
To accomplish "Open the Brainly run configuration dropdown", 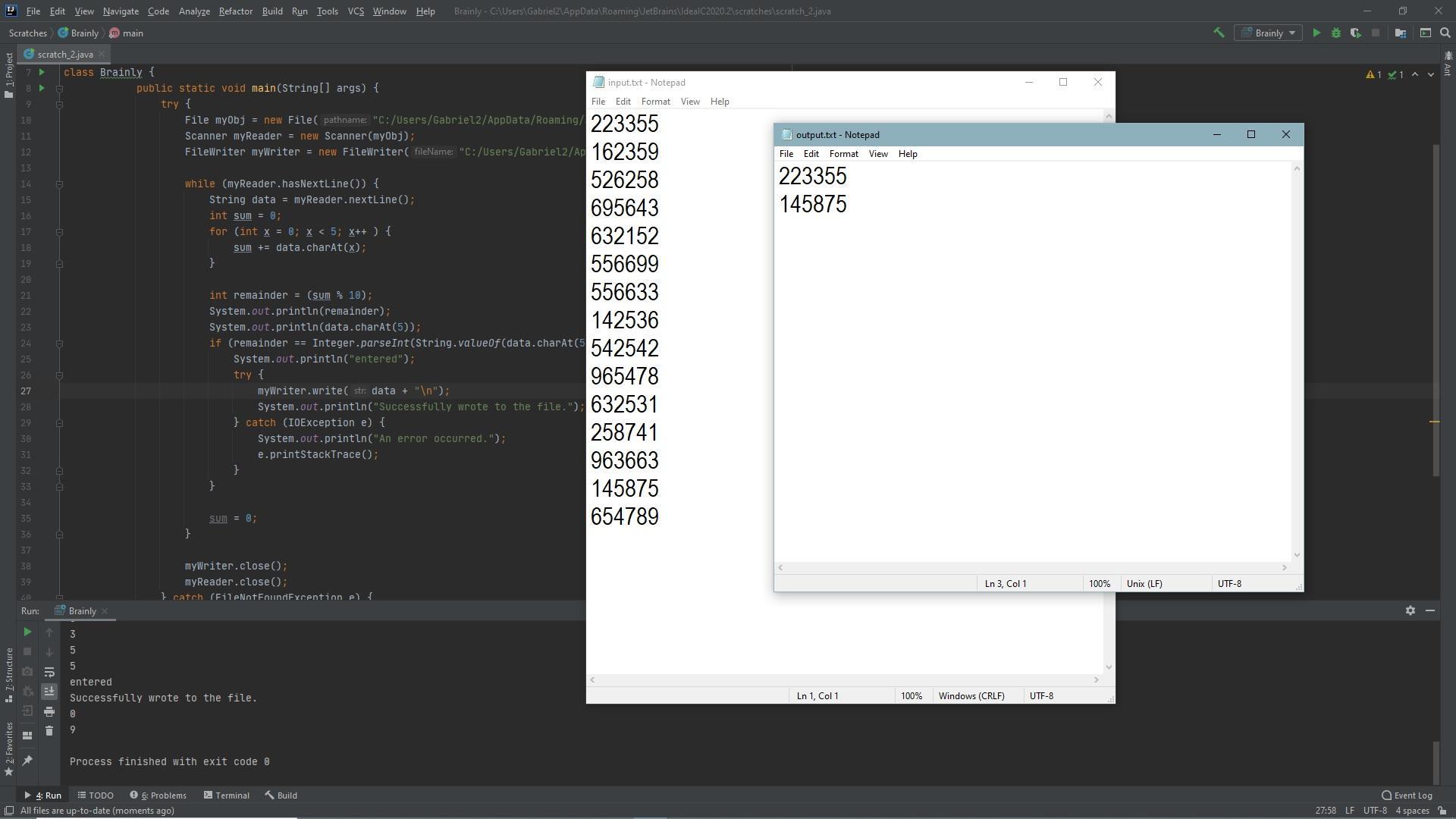I will point(1269,33).
